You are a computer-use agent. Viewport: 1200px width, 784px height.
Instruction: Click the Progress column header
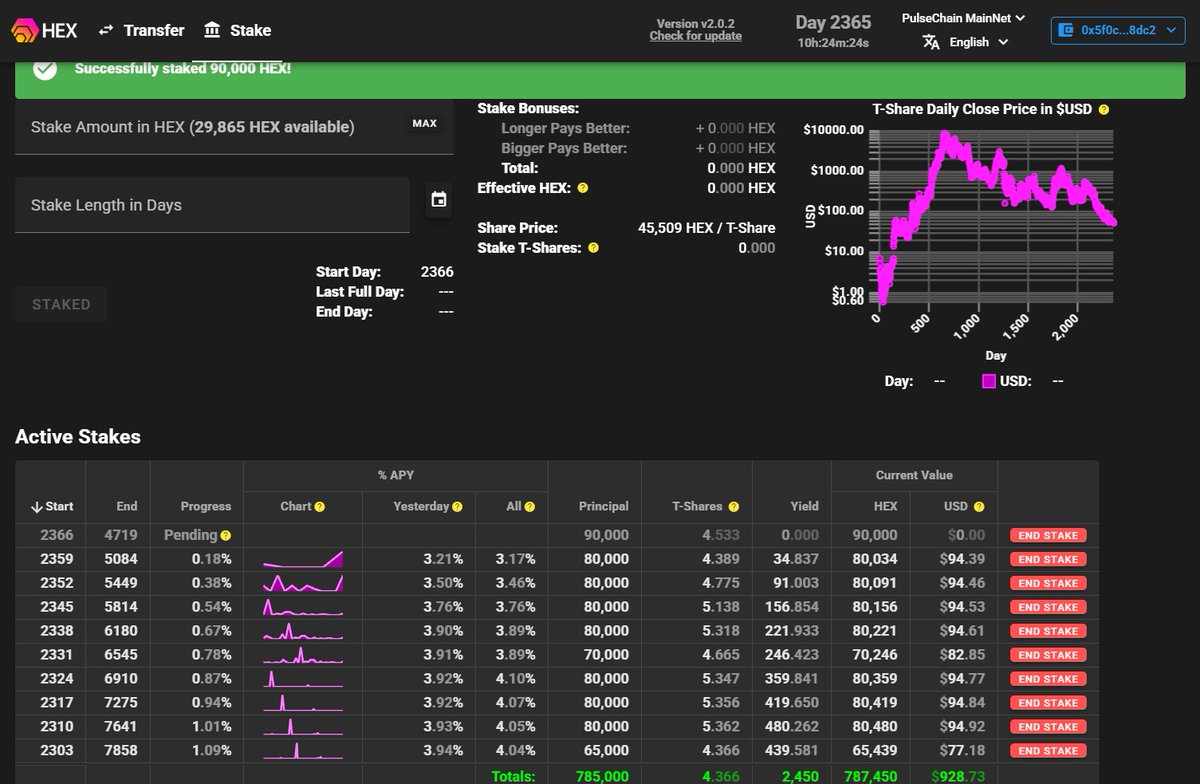coord(206,507)
